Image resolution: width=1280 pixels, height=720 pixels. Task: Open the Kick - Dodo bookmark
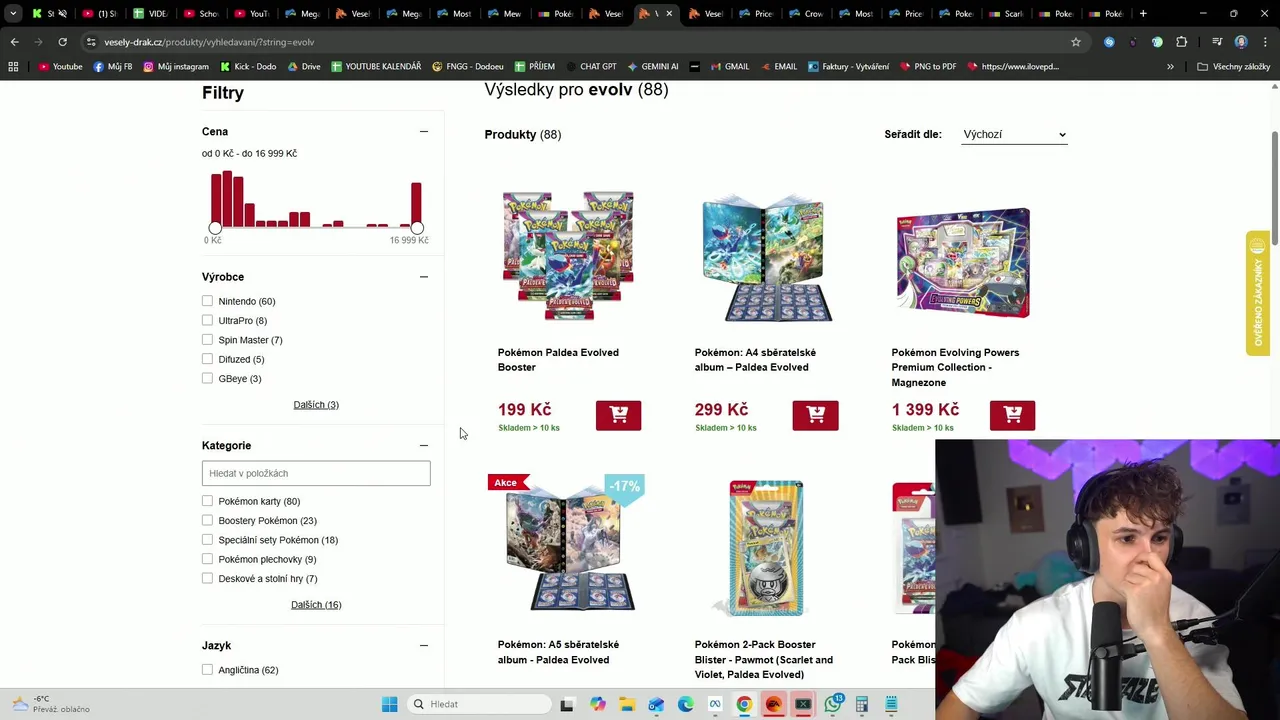click(x=248, y=67)
